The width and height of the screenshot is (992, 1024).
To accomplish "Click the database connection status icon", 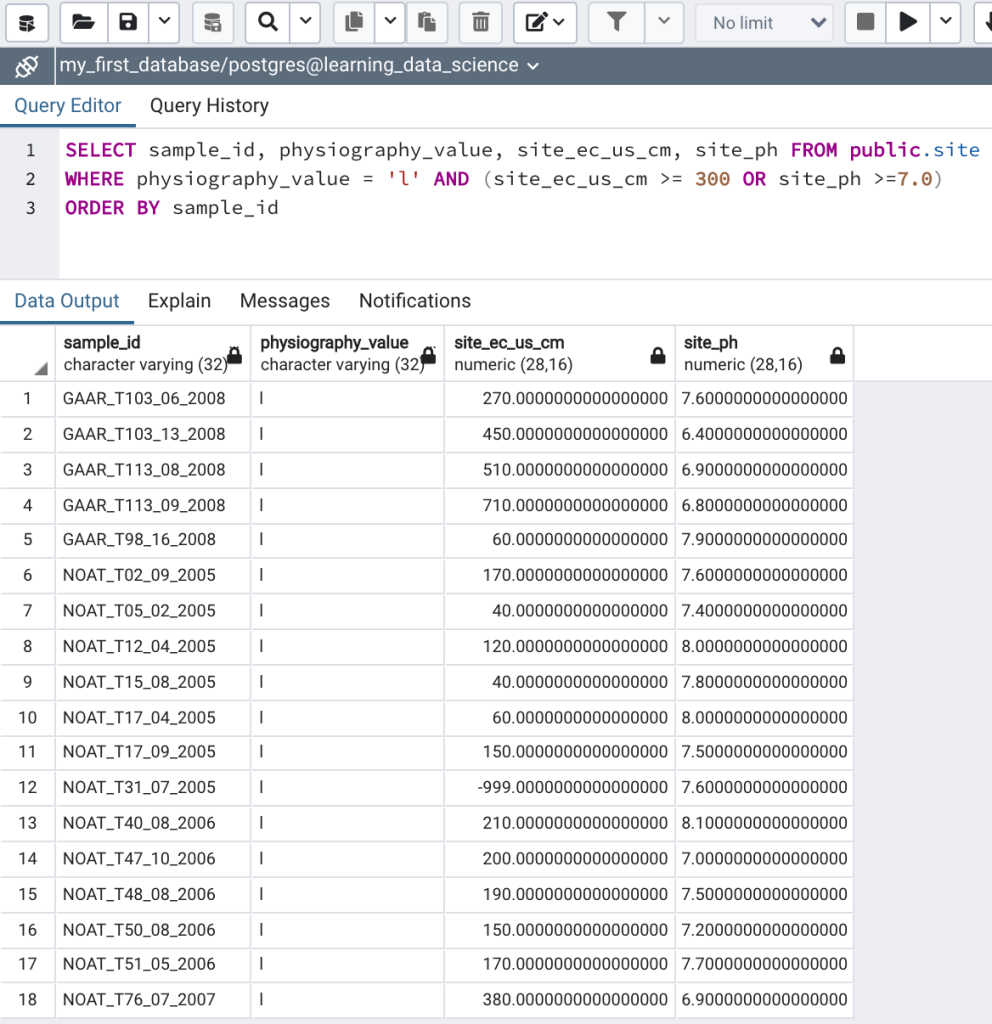I will pyautogui.click(x=27, y=67).
